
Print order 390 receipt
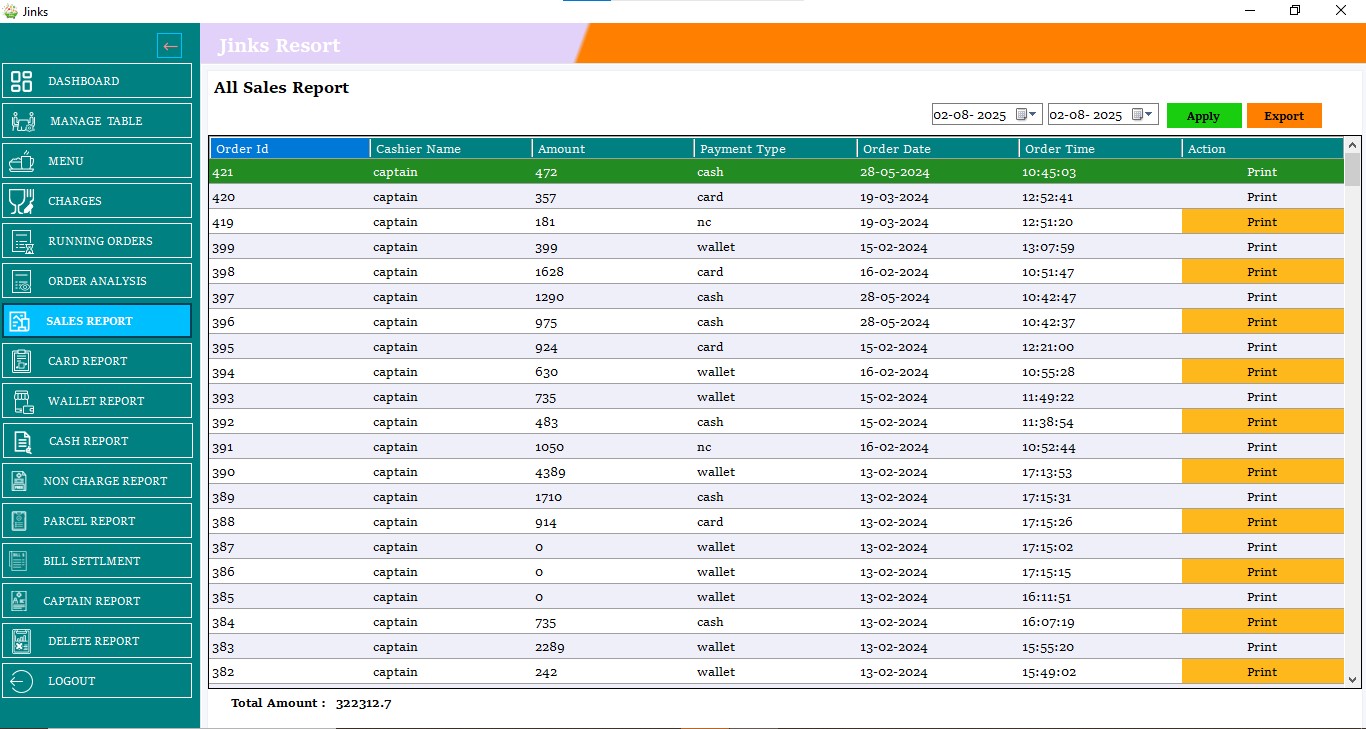[x=1262, y=472]
